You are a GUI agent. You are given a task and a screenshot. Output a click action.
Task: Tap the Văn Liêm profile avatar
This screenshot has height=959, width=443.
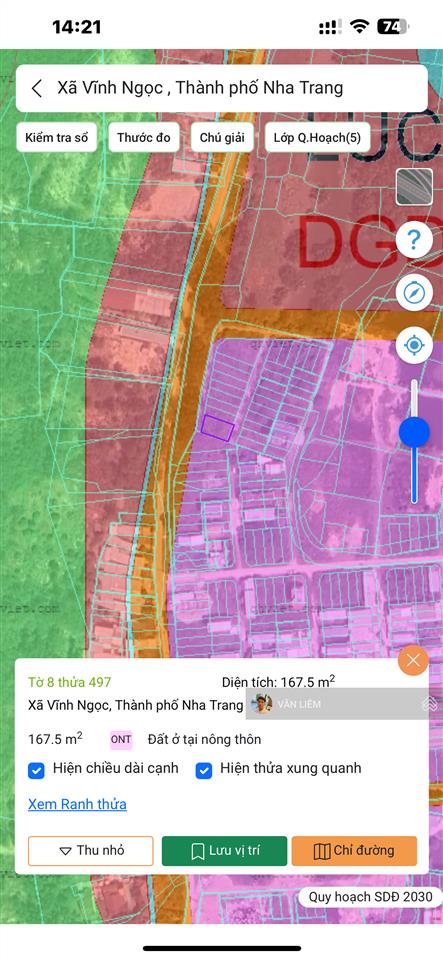[262, 704]
